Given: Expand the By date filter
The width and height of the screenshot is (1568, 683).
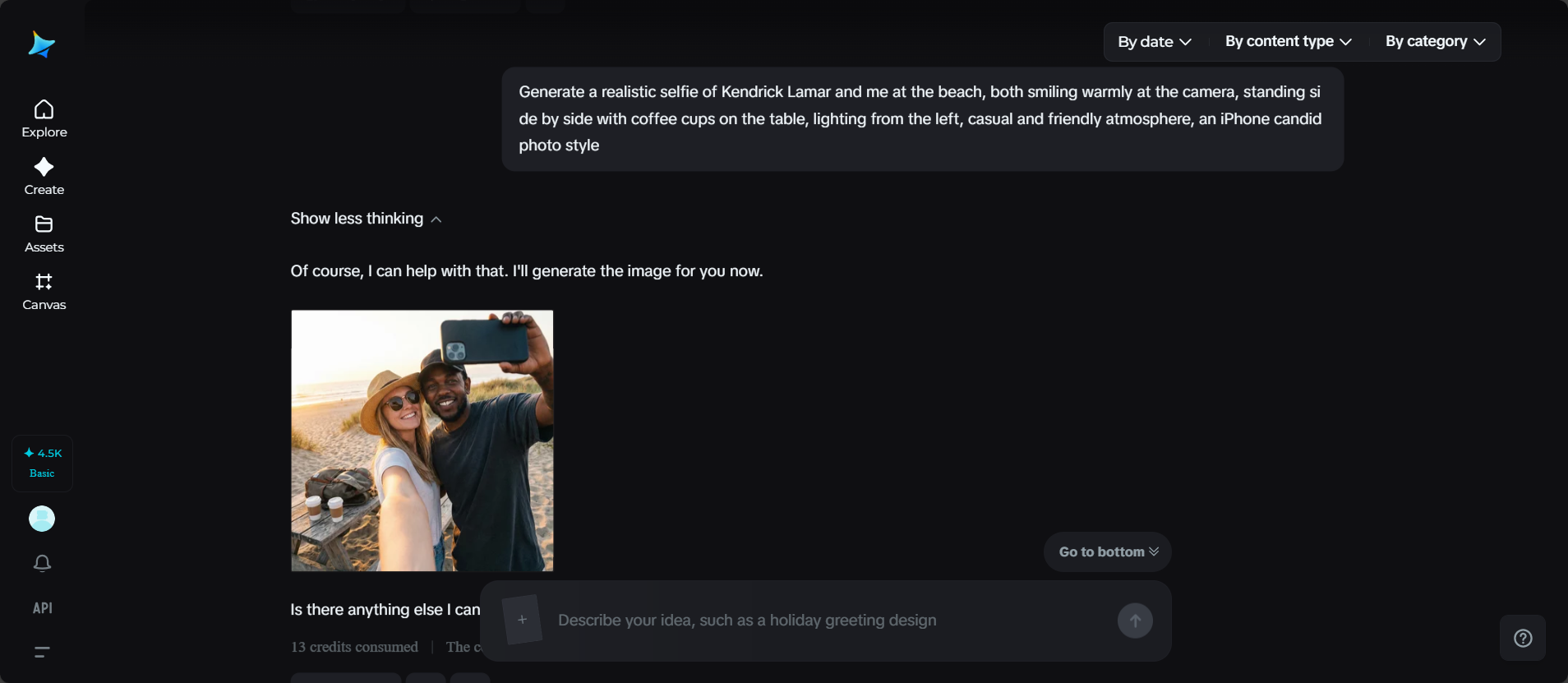Looking at the screenshot, I should [1155, 42].
